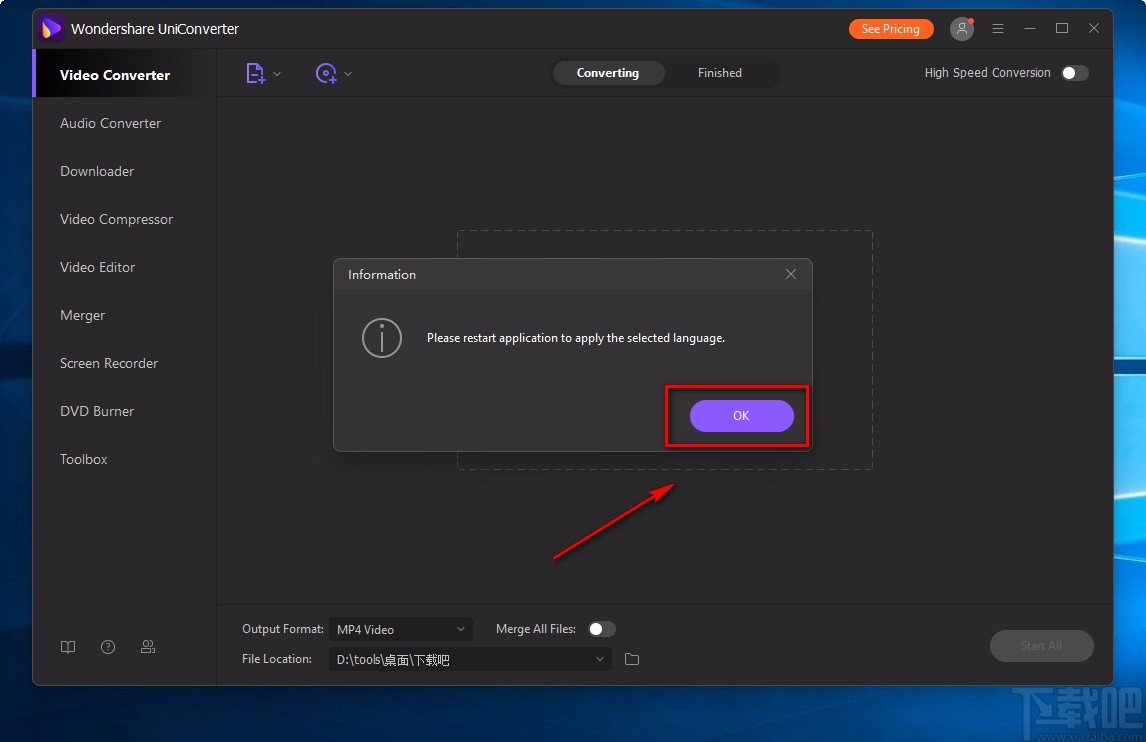1146x742 pixels.
Task: Toggle Merge All Files switch
Action: (602, 629)
